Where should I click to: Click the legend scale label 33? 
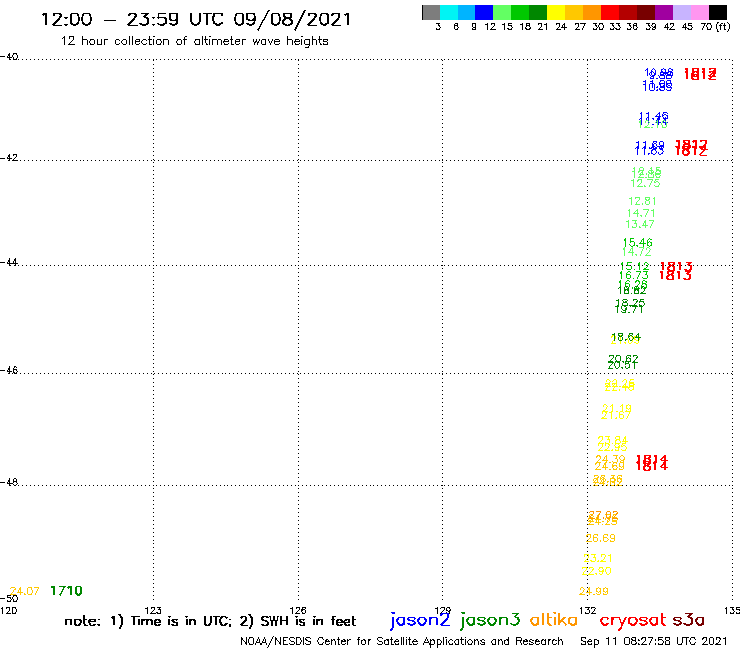(x=615, y=27)
